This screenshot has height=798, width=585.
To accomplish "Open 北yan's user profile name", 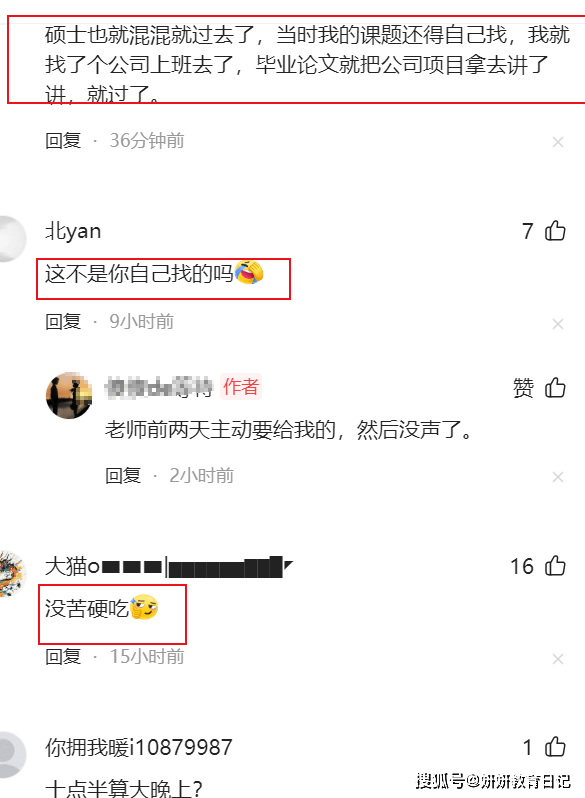I will coord(73,231).
